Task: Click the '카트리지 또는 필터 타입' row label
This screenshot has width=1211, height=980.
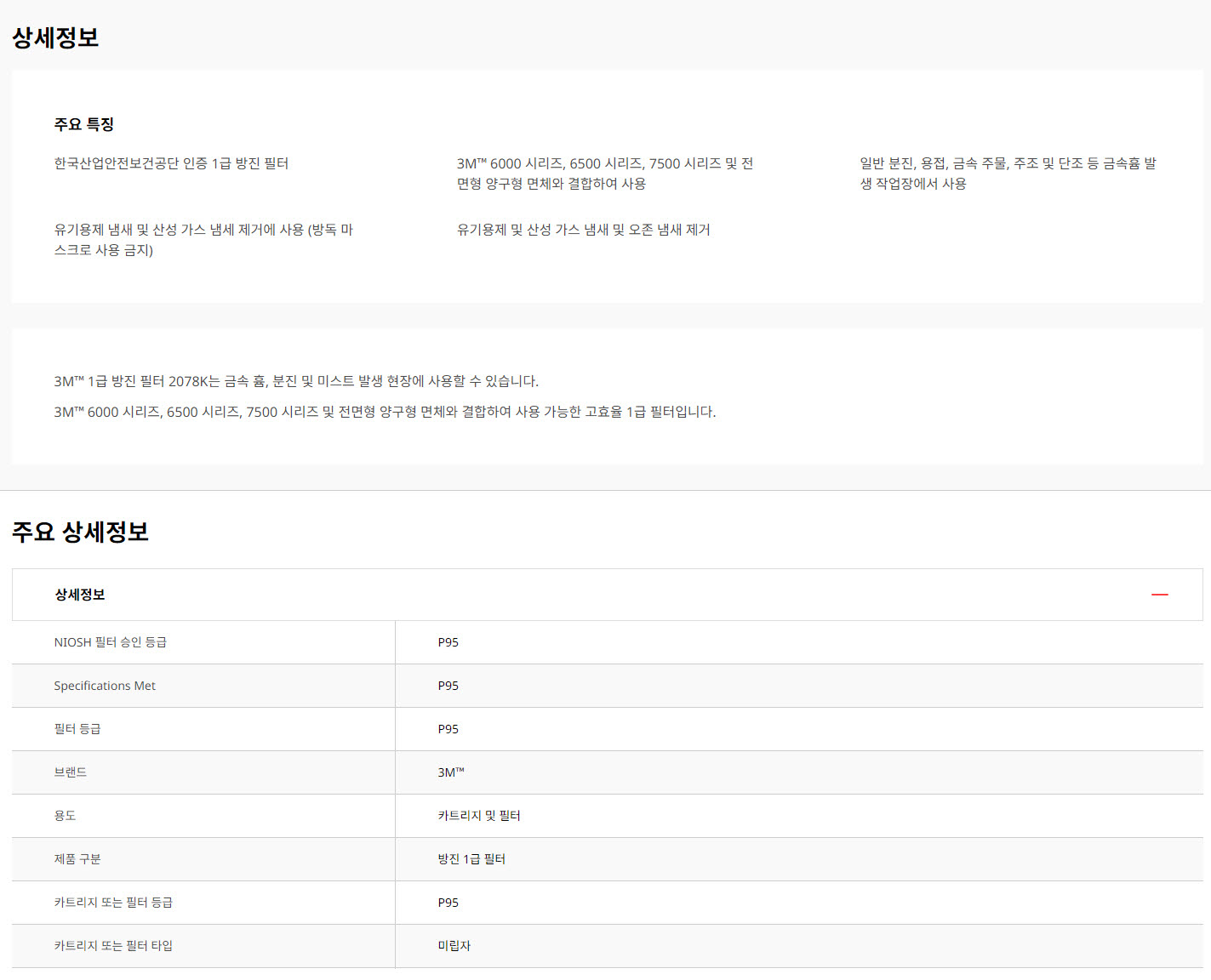Action: click(113, 946)
